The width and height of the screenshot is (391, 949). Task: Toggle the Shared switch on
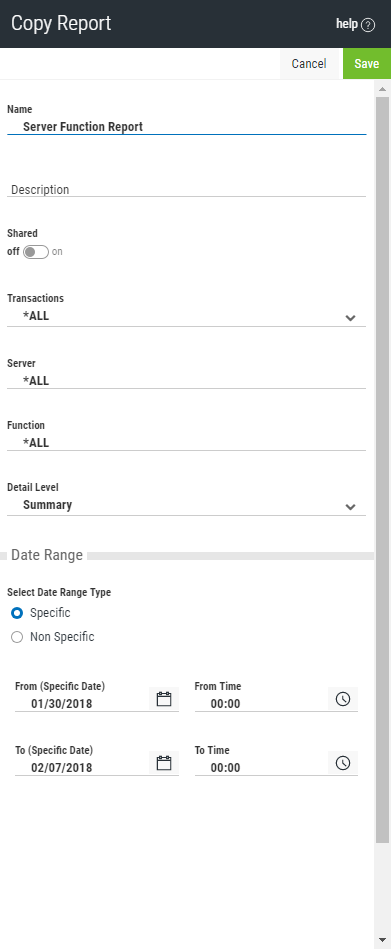(36, 252)
